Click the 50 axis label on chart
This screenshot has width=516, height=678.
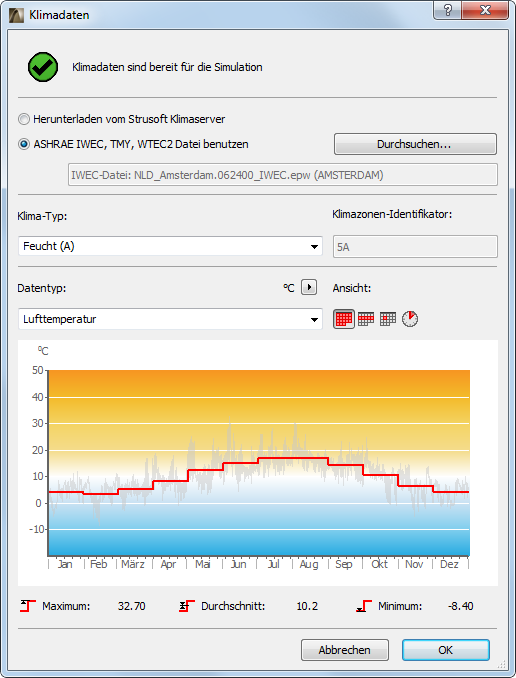[x=38, y=370]
